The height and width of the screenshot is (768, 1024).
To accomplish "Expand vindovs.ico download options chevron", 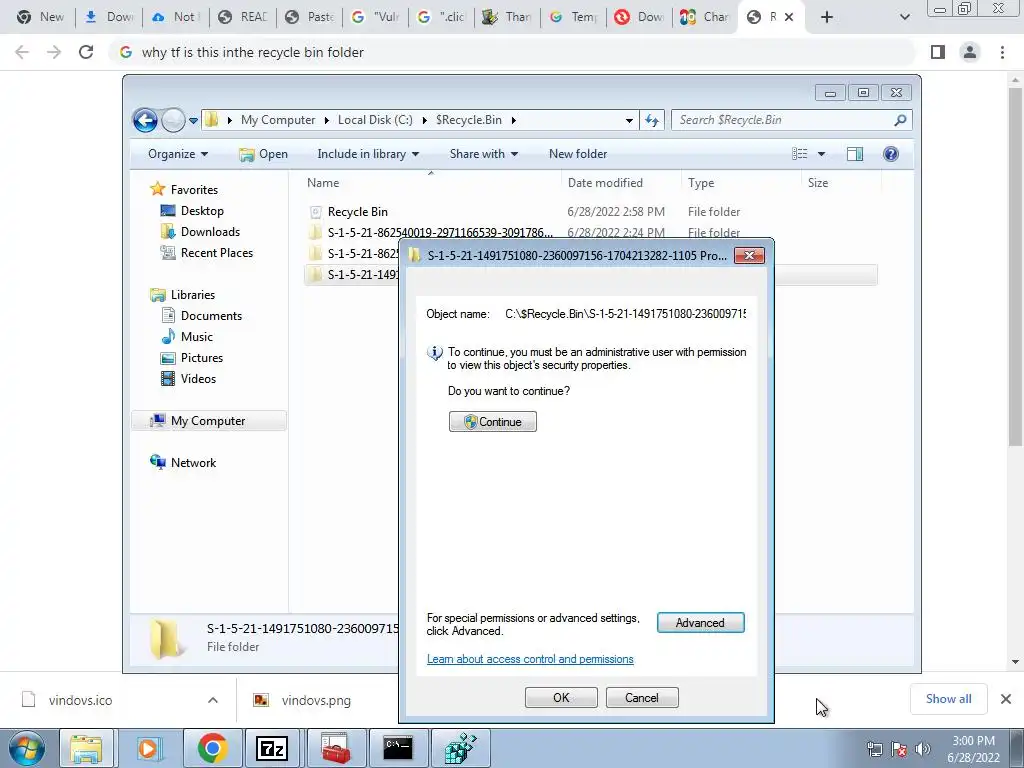I will click(213, 700).
